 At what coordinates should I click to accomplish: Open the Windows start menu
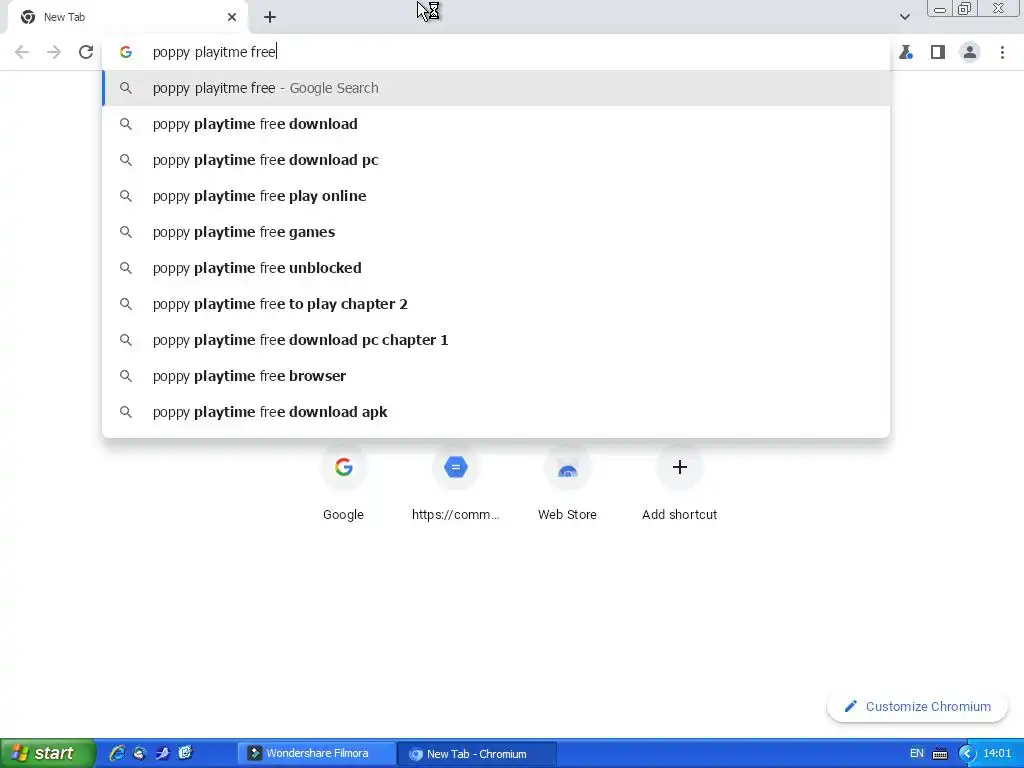tap(47, 754)
